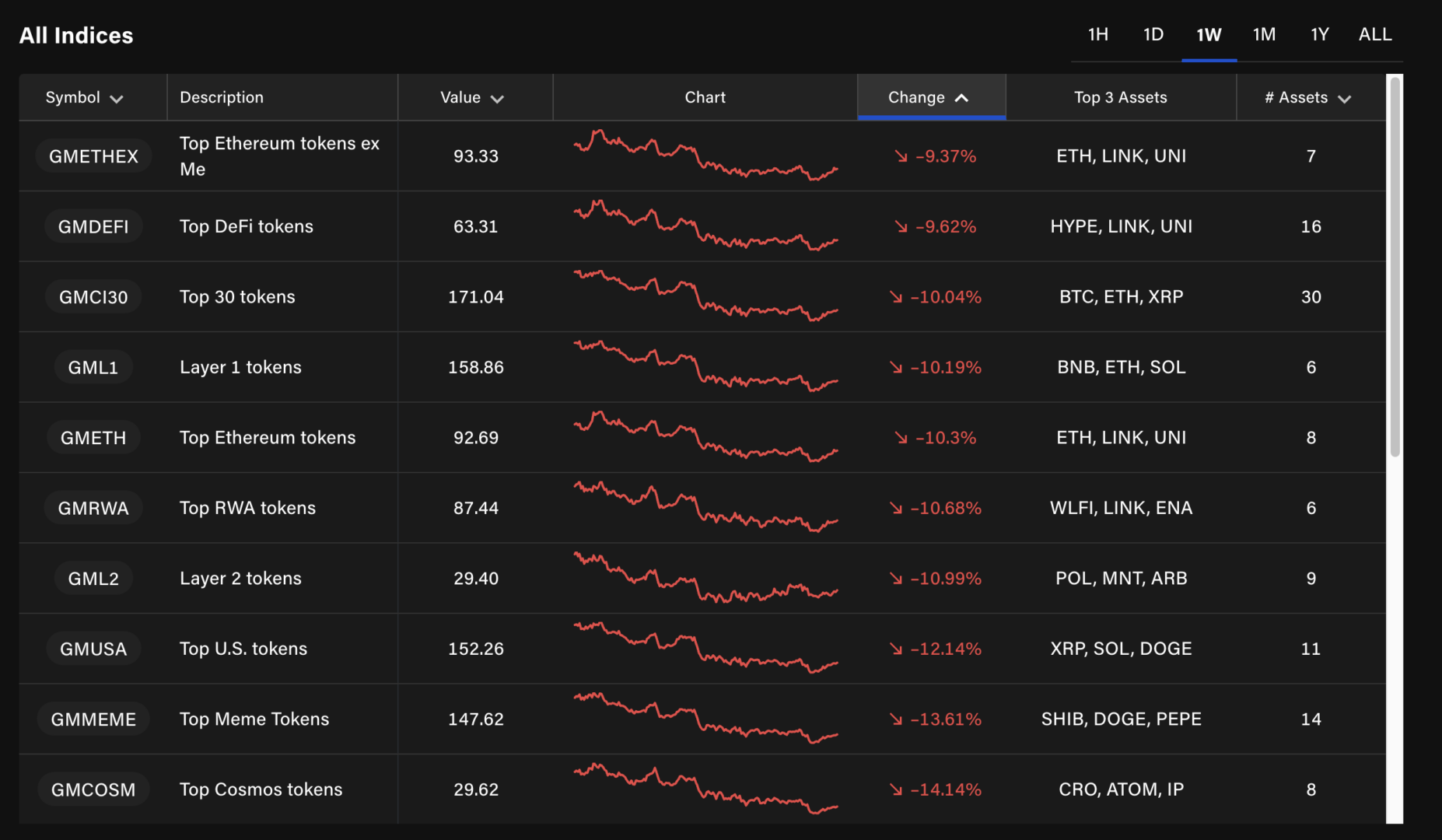This screenshot has width=1442, height=840.
Task: Click the GMCI30 sparkline chart
Action: coord(705,296)
